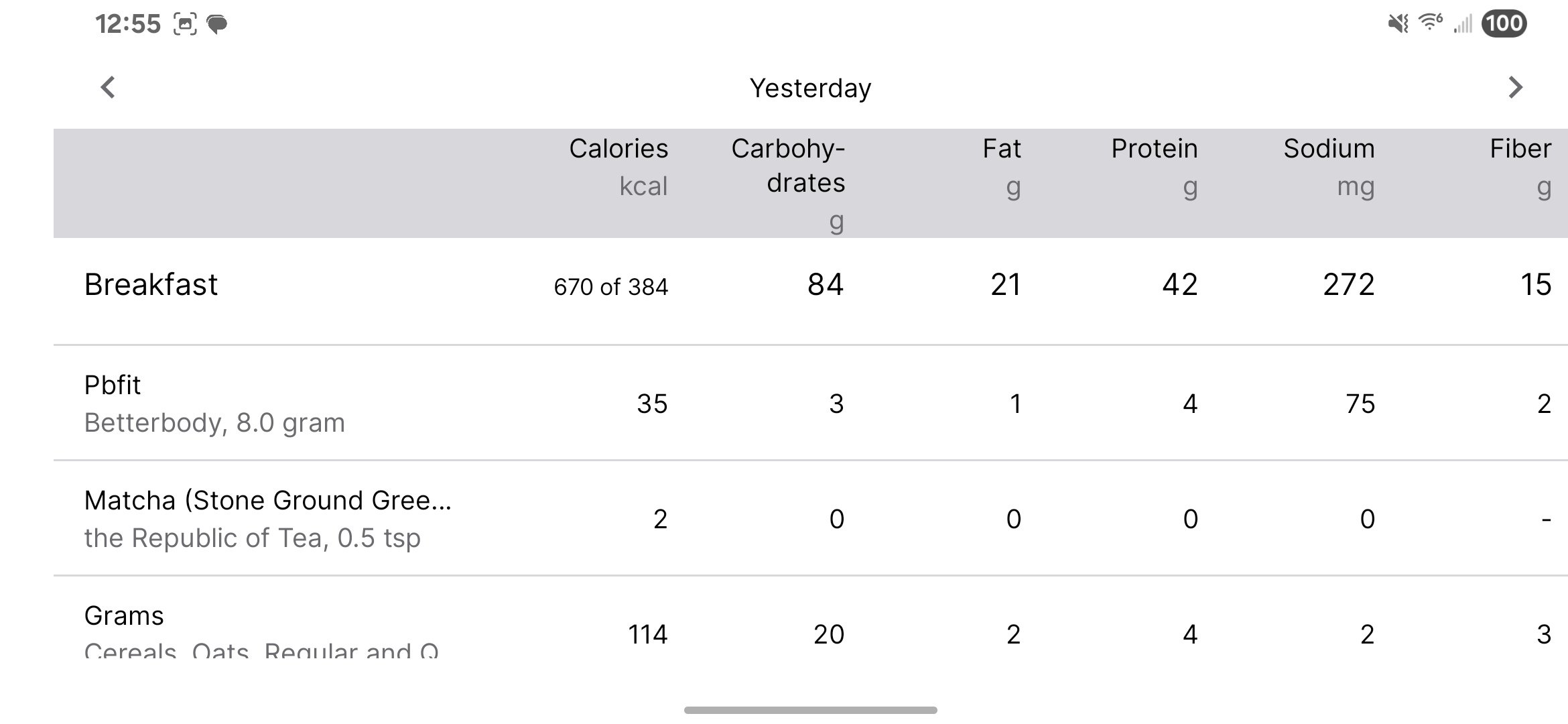Tap the chat bubble notification icon

pos(217,25)
